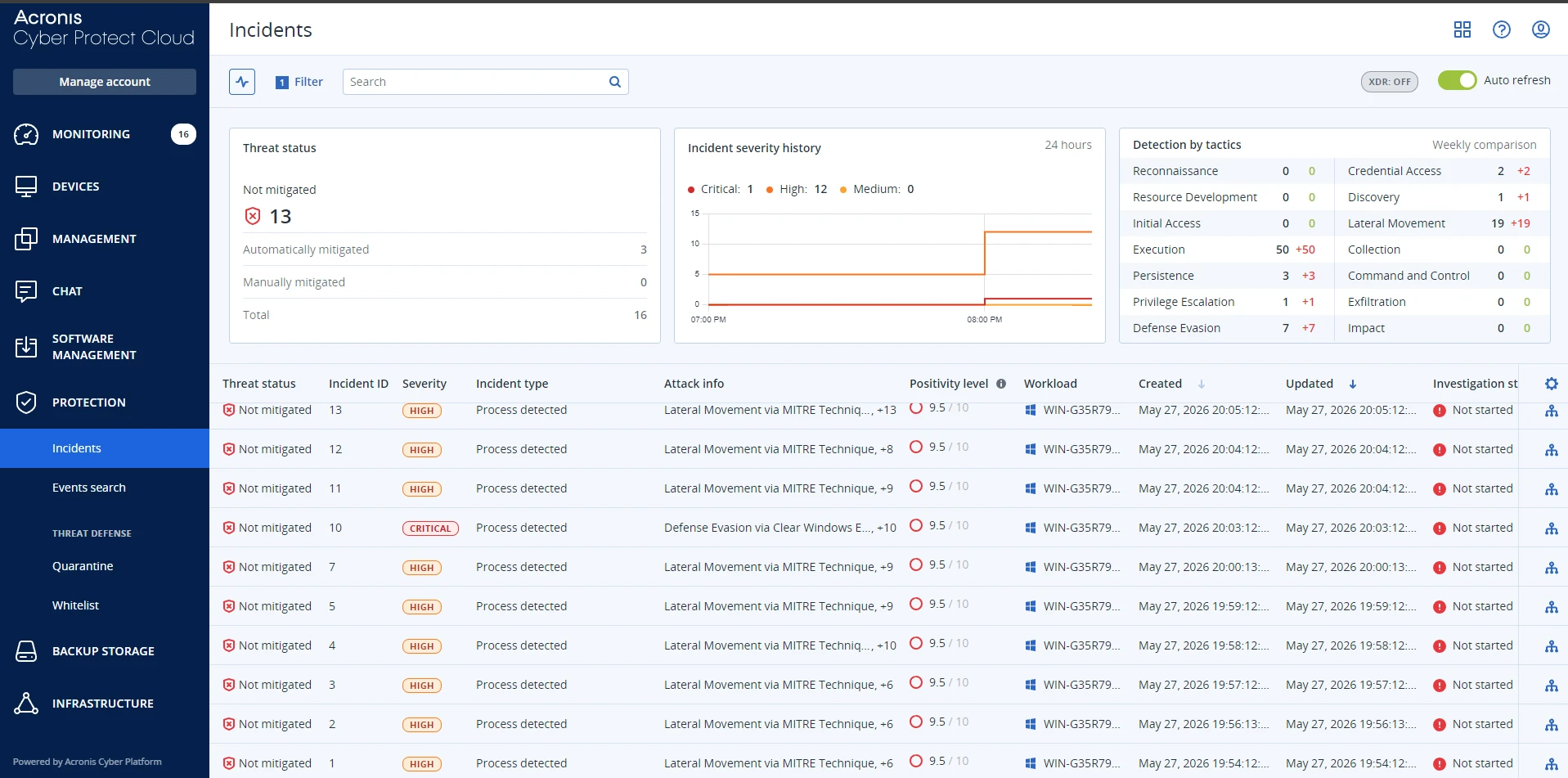Click the Monitoring gauge icon
The image size is (1568, 778).
[26, 134]
